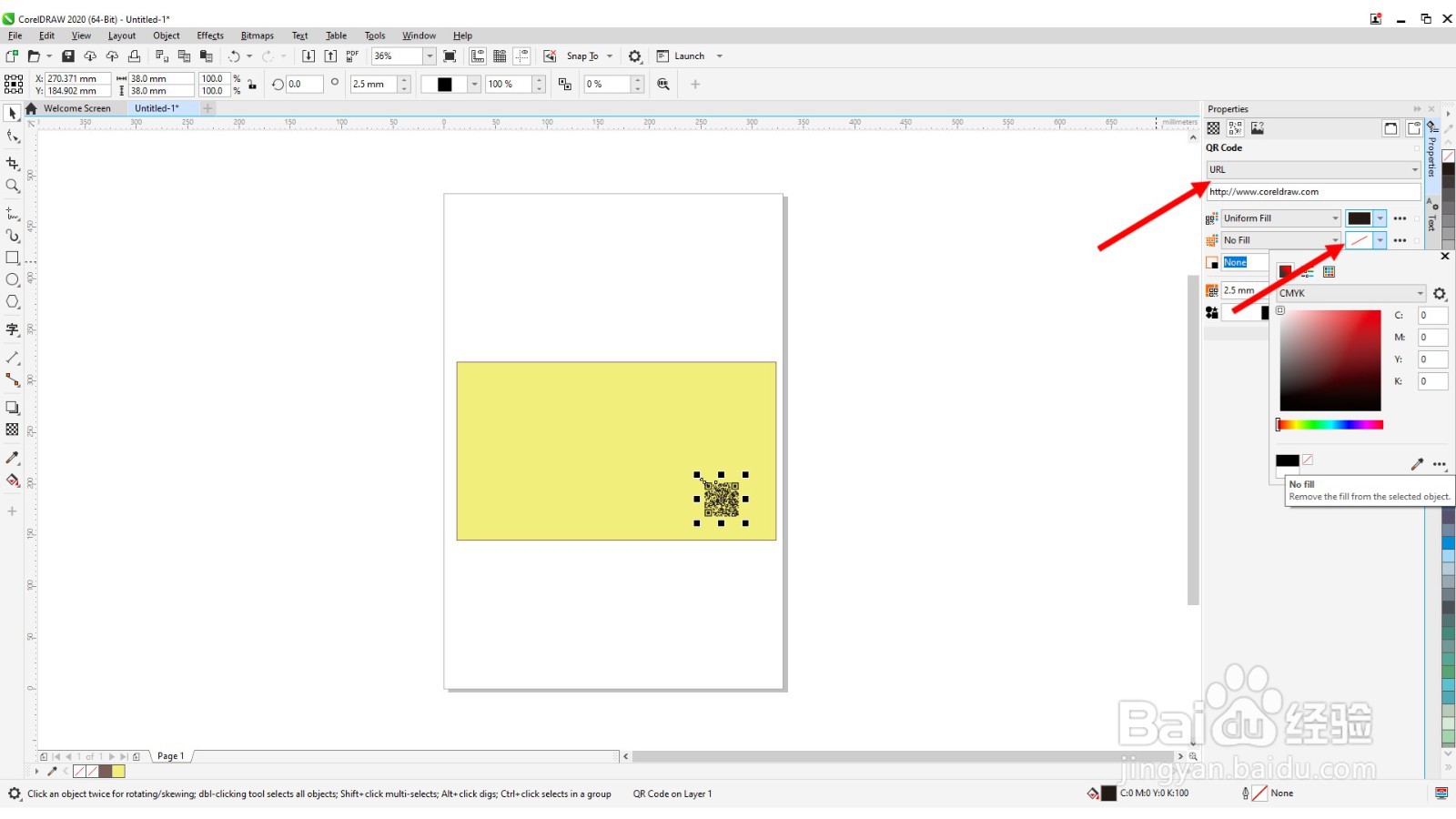Toggle scroll/tabs mode button in Properties header

(1390, 128)
